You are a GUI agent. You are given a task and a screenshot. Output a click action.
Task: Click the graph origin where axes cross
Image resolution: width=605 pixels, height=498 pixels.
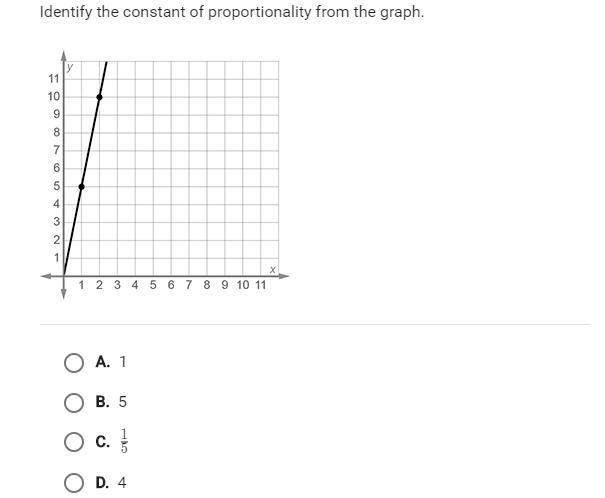click(x=64, y=276)
